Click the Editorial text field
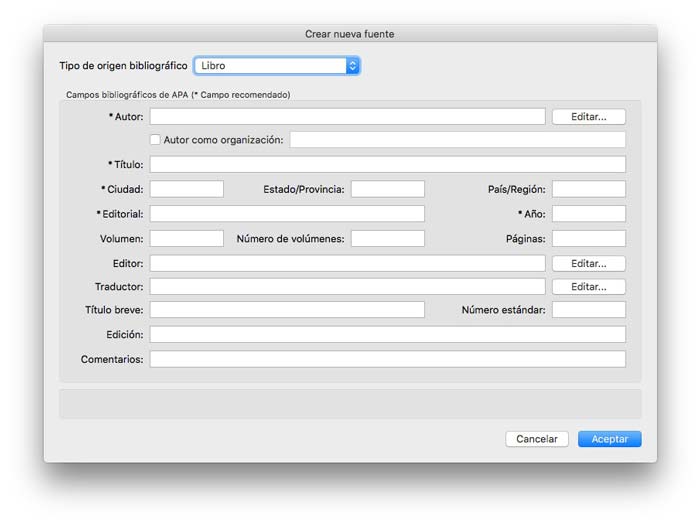The width and height of the screenshot is (700, 524). pyautogui.click(x=287, y=214)
